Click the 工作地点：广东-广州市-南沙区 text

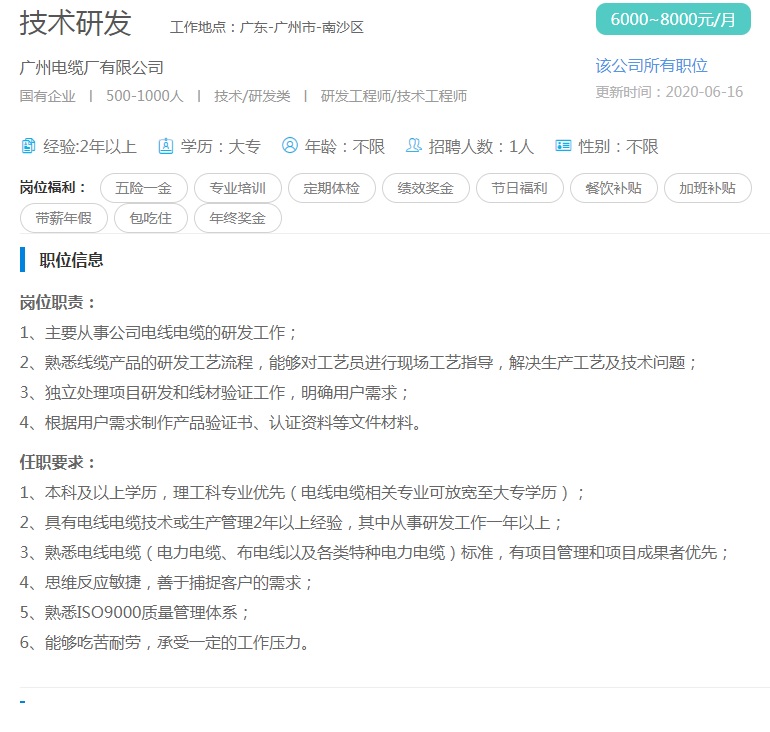[x=267, y=27]
